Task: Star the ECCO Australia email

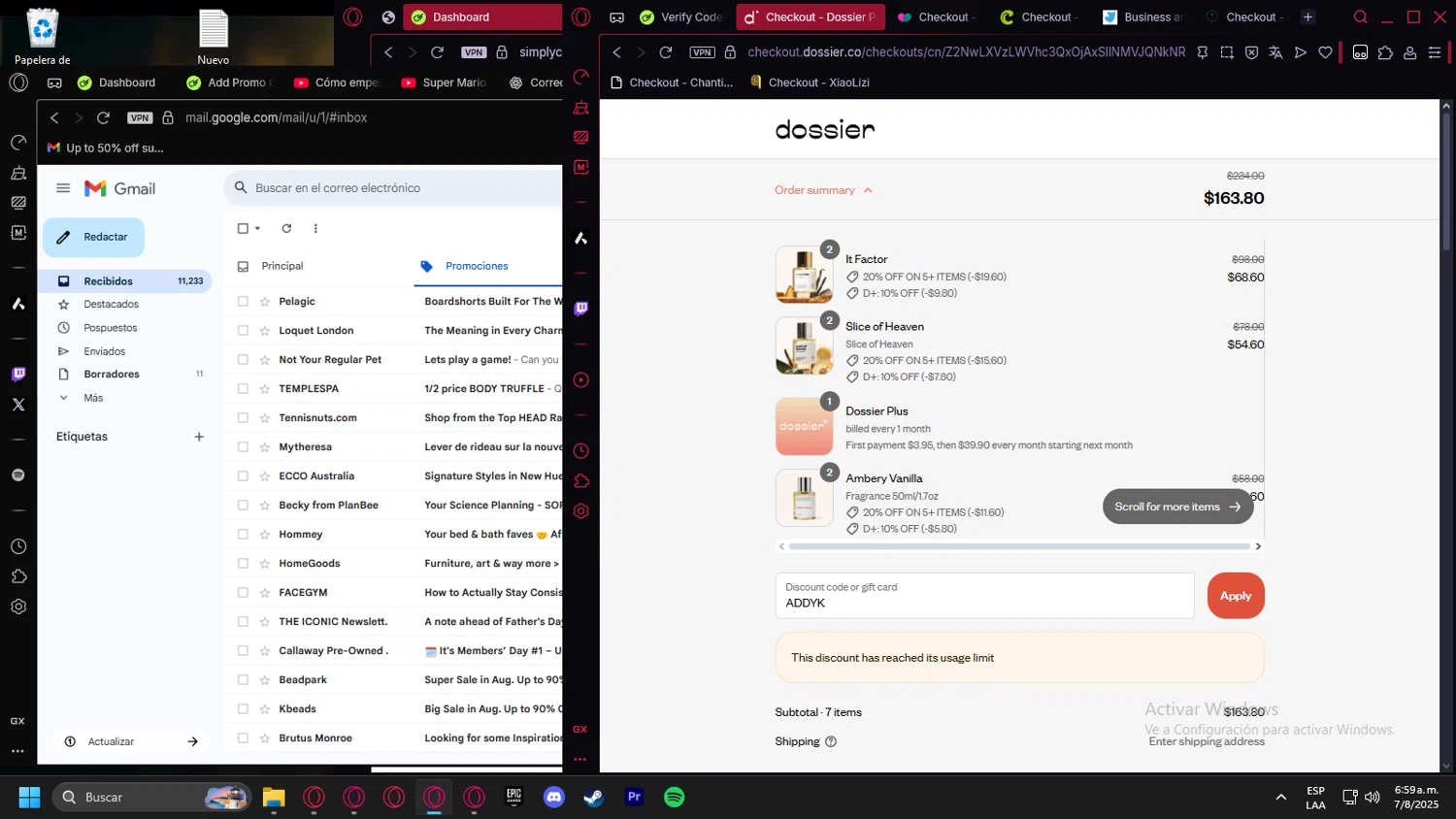Action: 264,476
